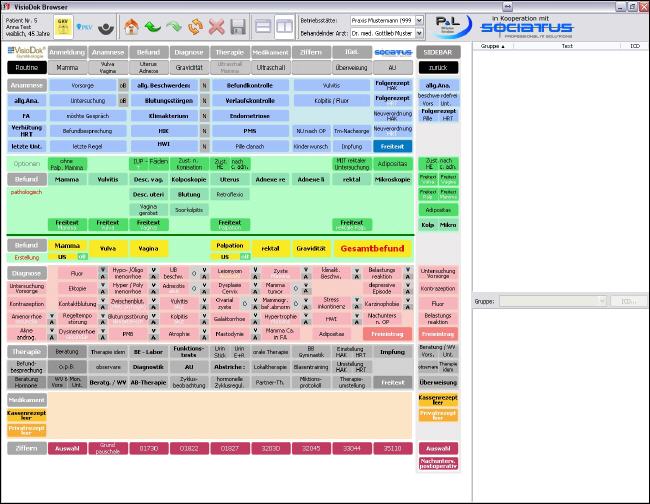Click the Home house icon in toolbar
The width and height of the screenshot is (650, 504).
click(131, 25)
